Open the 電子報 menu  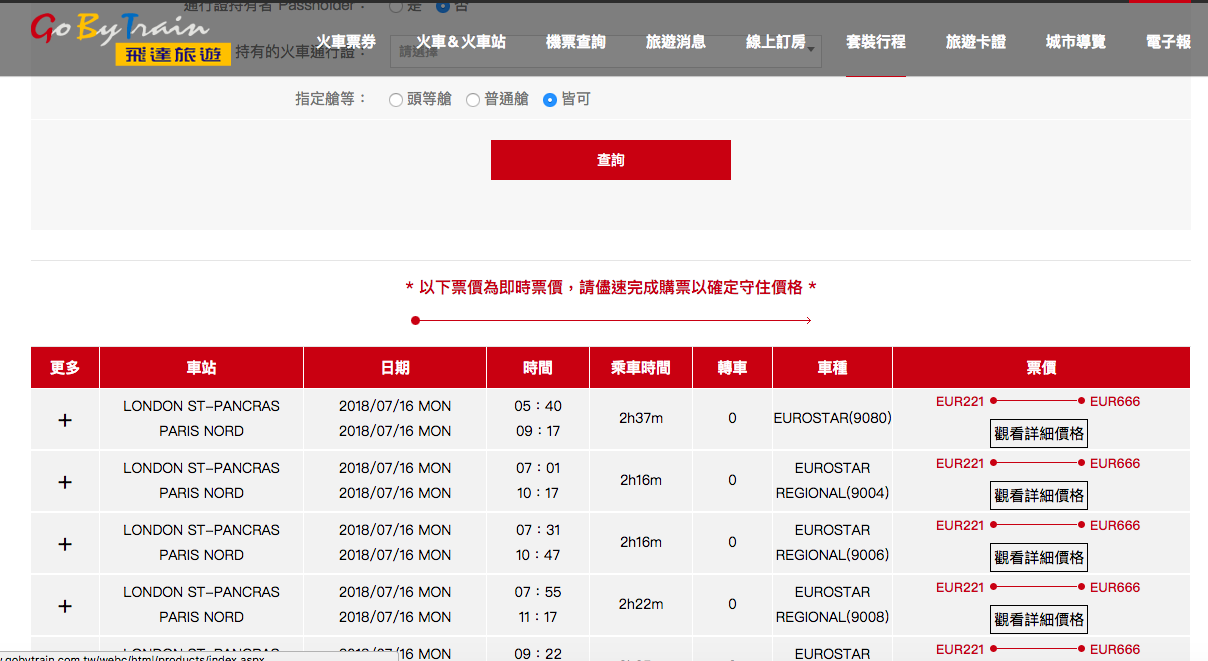tap(1169, 42)
